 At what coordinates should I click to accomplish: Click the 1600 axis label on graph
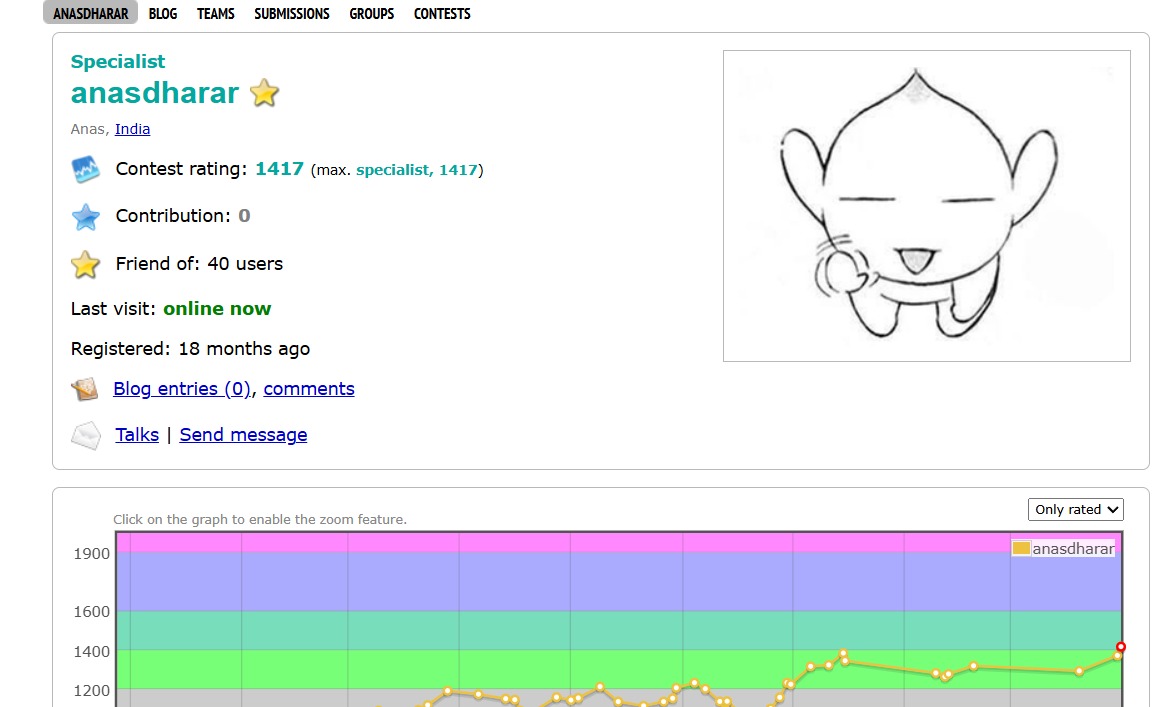point(91,612)
